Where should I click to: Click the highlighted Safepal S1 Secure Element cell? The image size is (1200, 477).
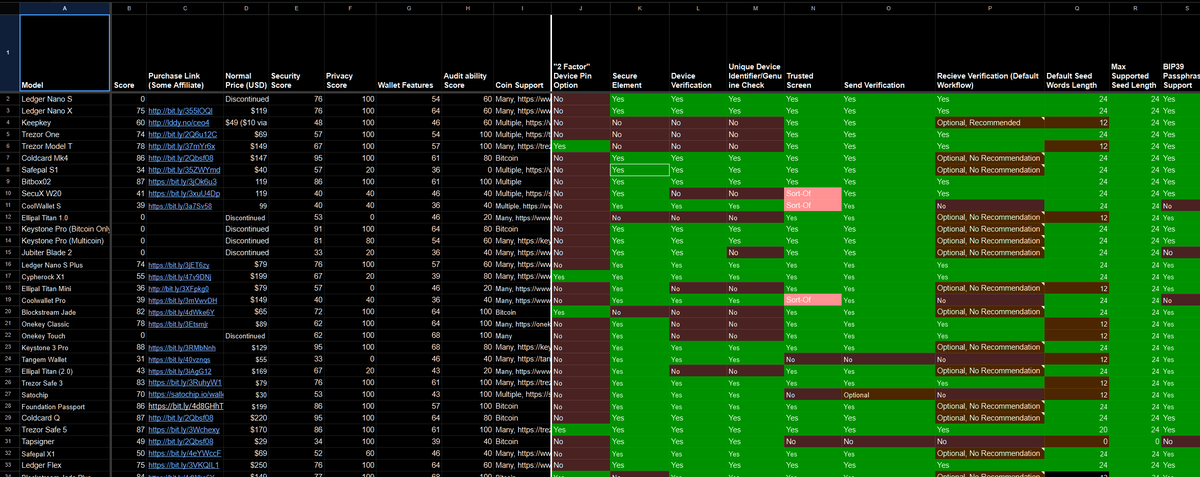click(638, 169)
